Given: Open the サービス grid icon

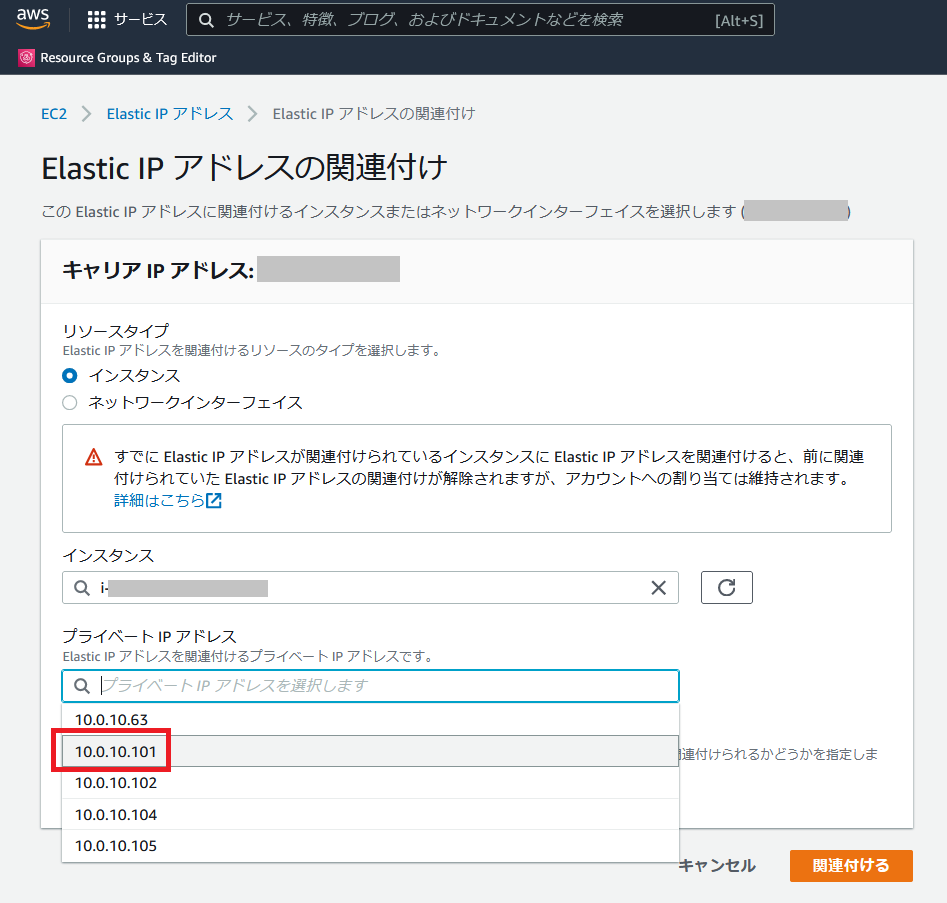Looking at the screenshot, I should [95, 18].
